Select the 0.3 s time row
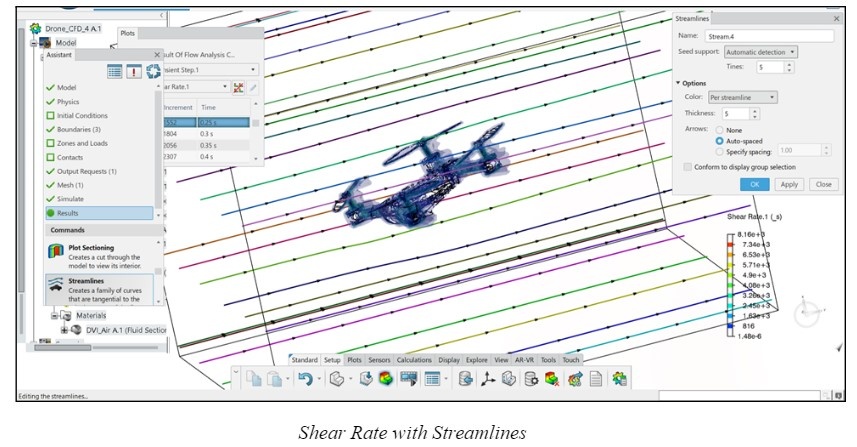This screenshot has height=447, width=857. coord(206,134)
